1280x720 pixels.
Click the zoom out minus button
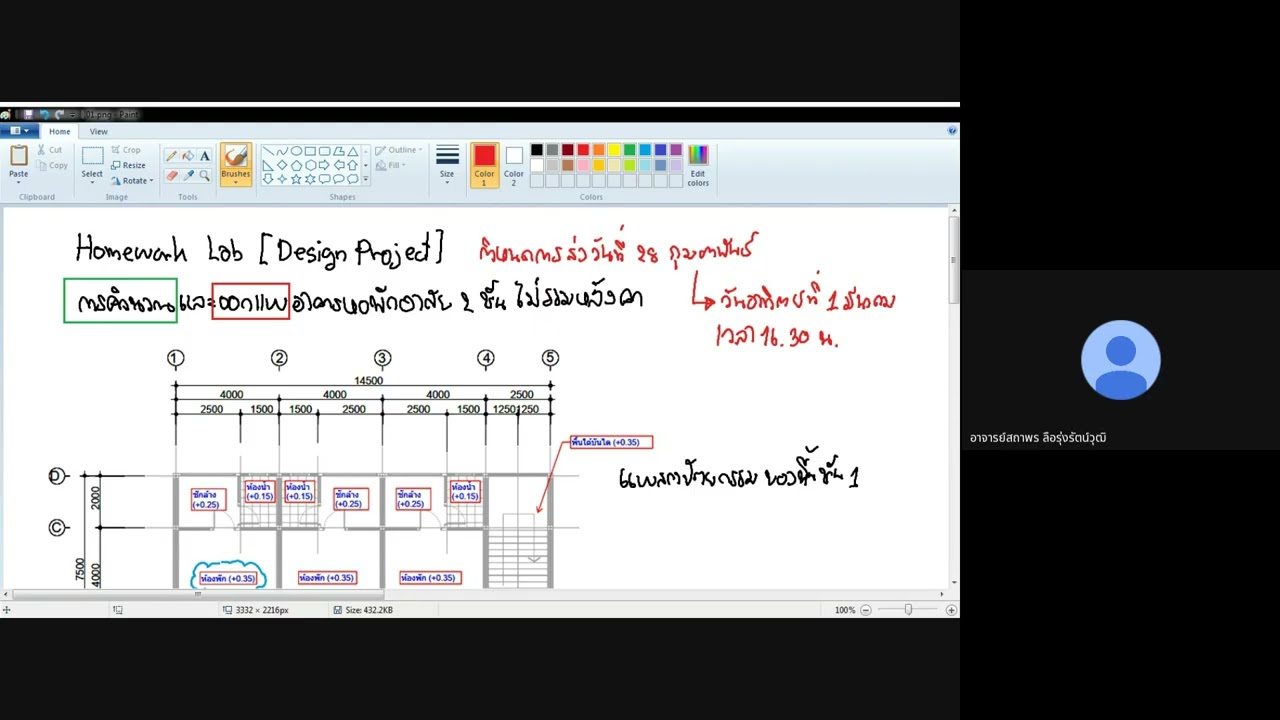(866, 610)
